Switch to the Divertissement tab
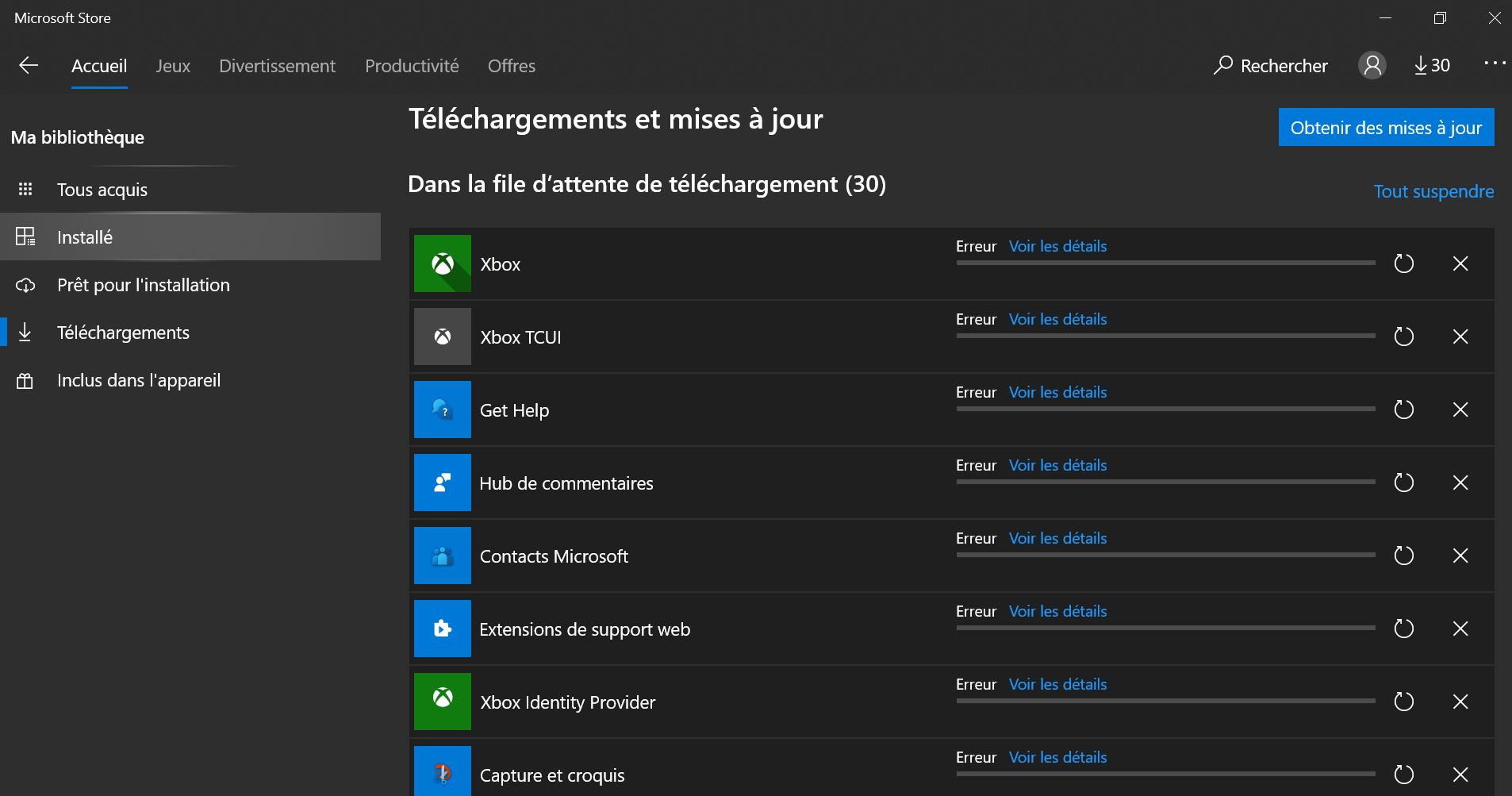1512x796 pixels. (277, 66)
